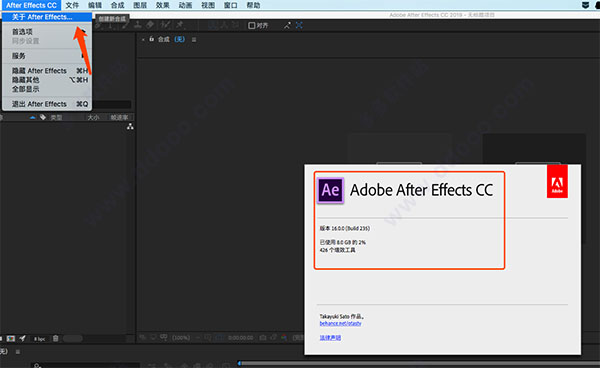Image resolution: width=600 pixels, height=368 pixels.
Task: Toggle the blue snapping extents icon in toolbar
Action: (x=299, y=25)
